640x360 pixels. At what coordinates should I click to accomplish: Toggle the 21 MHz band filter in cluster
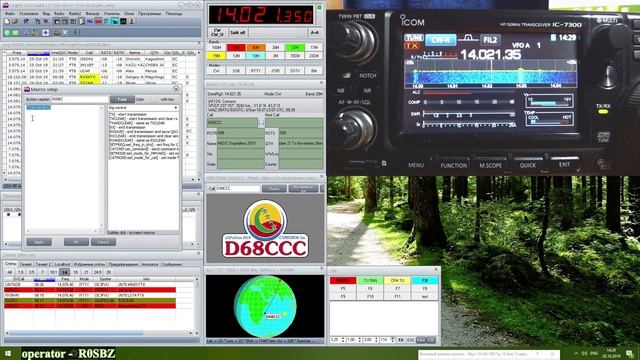tap(86, 272)
